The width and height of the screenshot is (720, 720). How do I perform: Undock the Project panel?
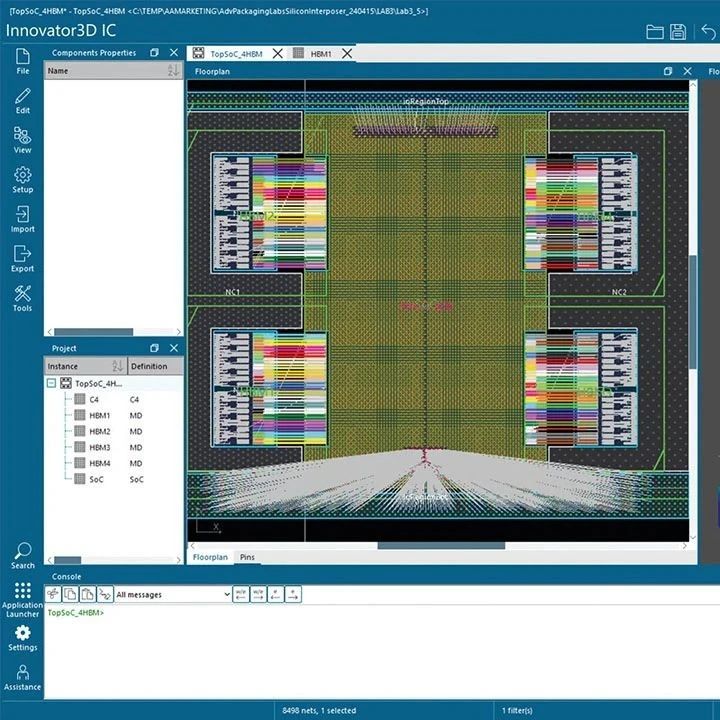point(154,348)
